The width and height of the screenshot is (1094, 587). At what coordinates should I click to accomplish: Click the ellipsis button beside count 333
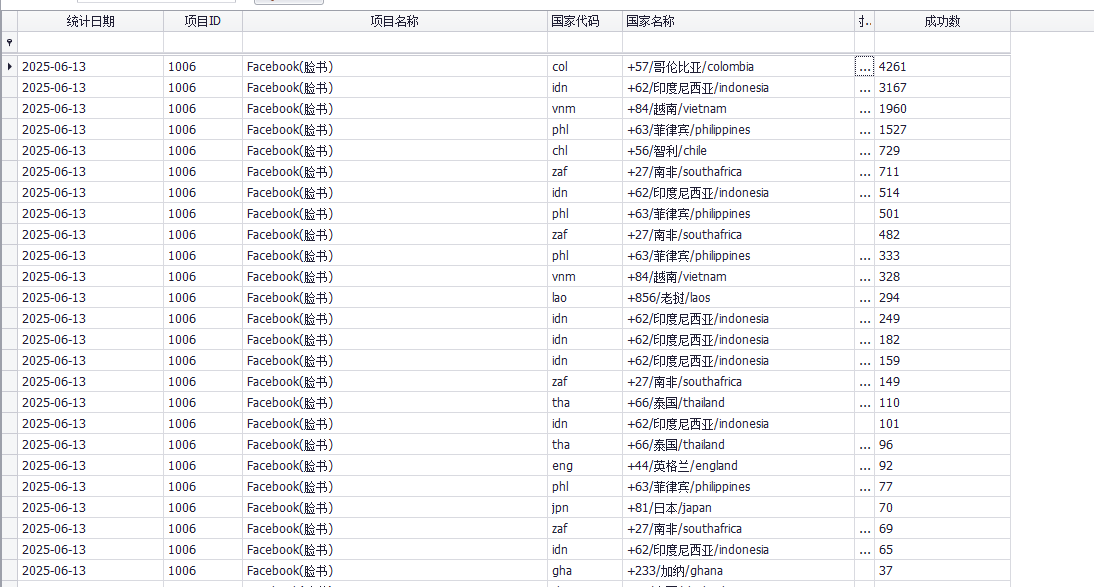click(864, 255)
